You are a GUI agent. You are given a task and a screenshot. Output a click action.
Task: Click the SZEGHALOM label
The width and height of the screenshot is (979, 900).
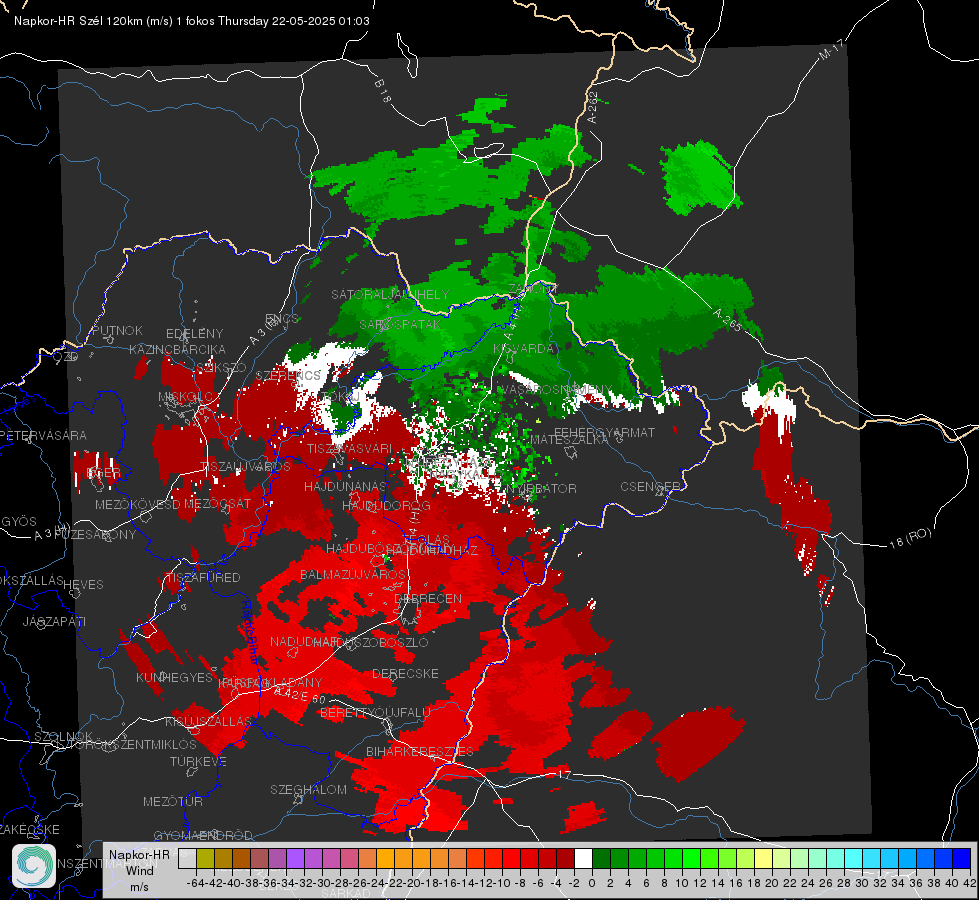[x=308, y=789]
